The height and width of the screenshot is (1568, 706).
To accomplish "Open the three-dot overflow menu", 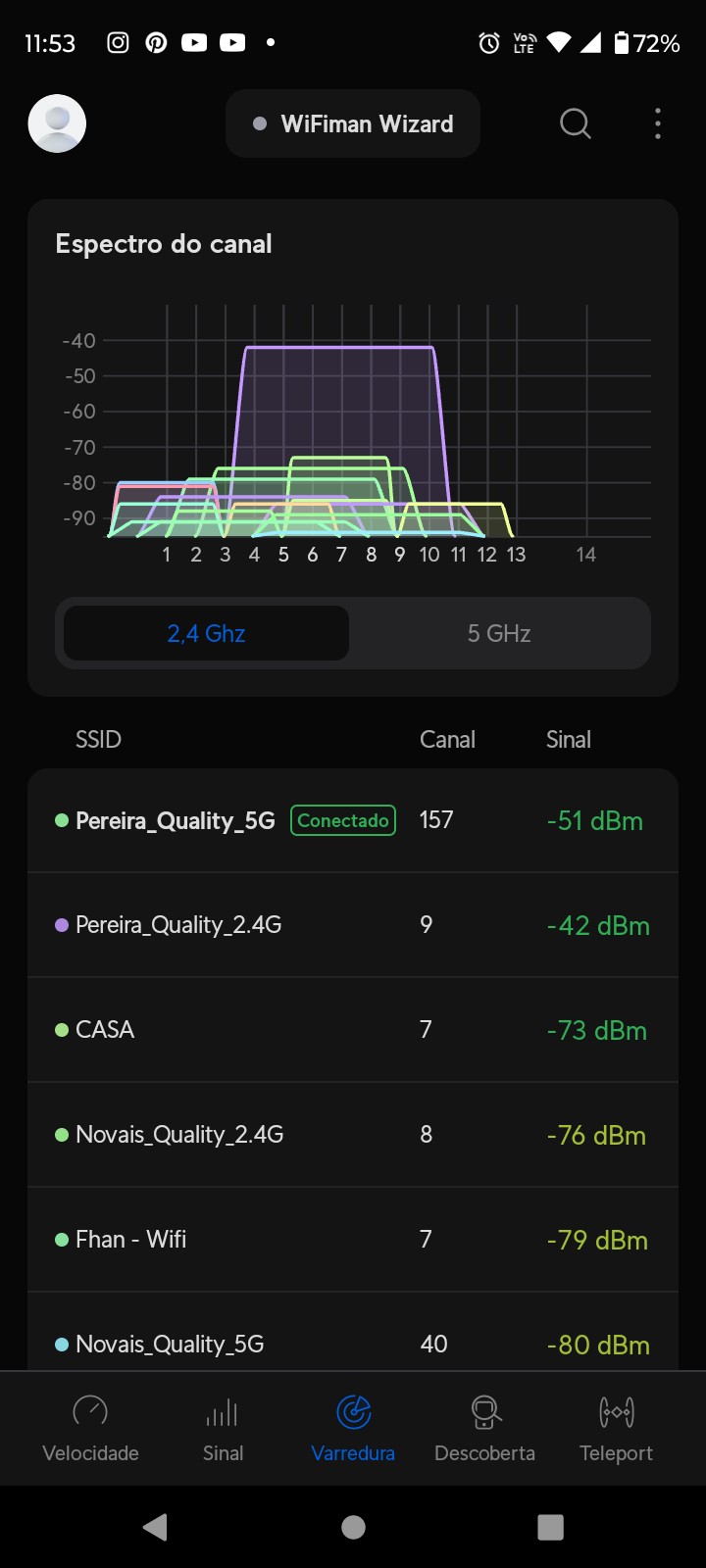I will (658, 124).
